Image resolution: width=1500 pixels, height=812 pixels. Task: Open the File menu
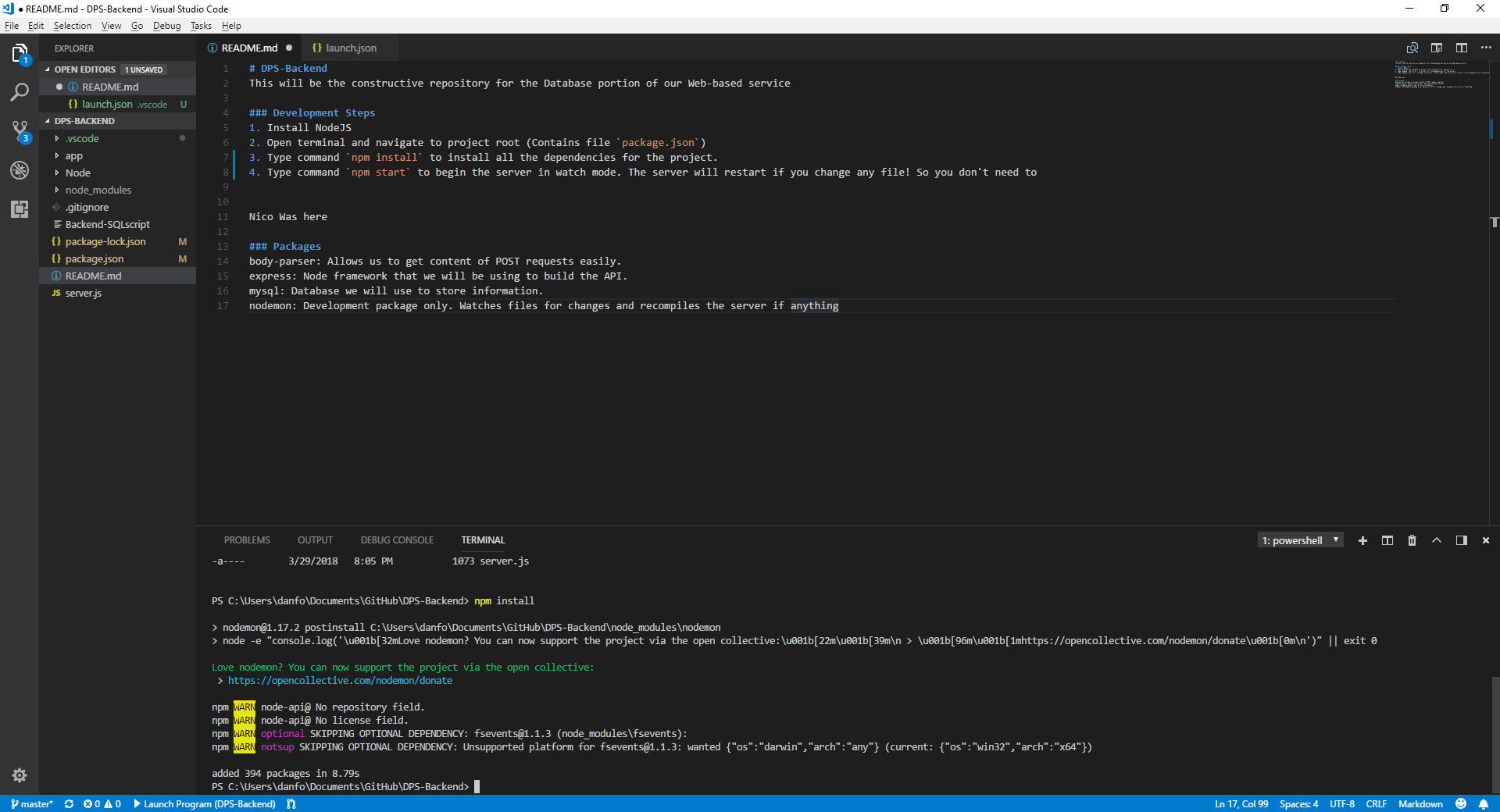point(12,26)
